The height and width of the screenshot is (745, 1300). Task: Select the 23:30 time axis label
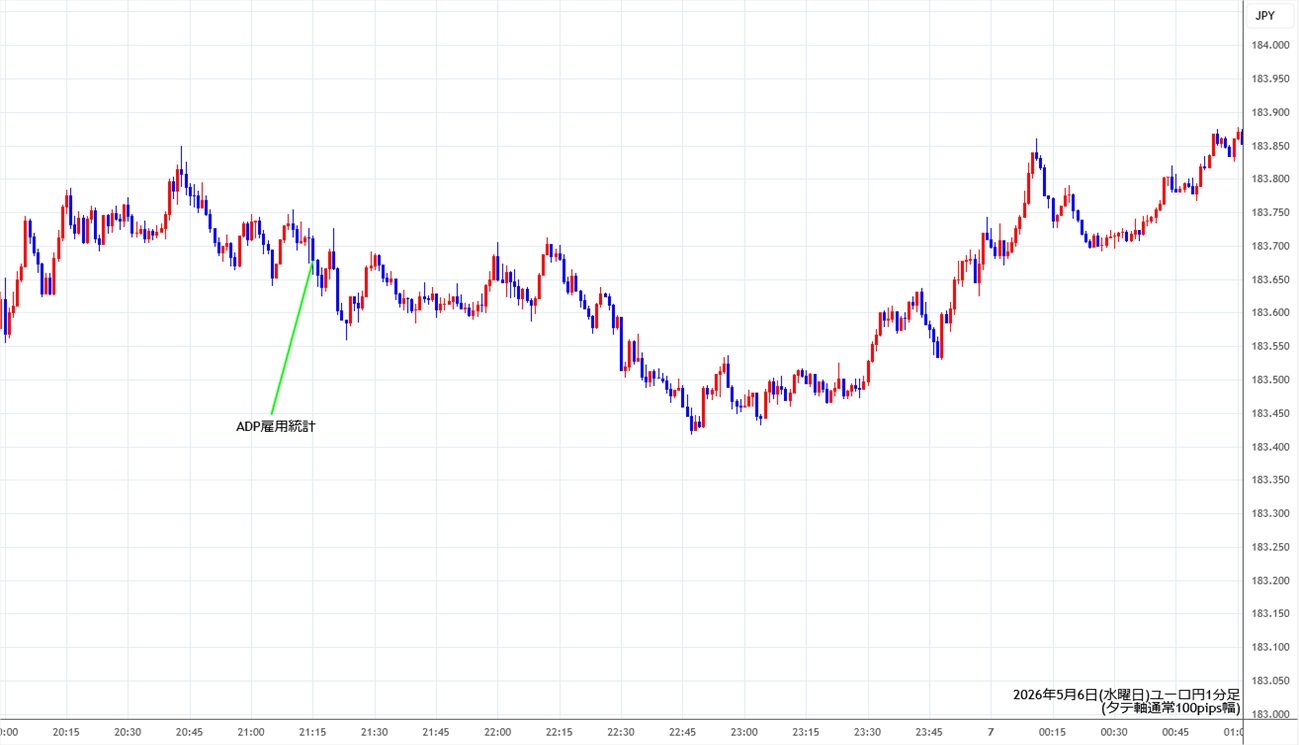[867, 732]
